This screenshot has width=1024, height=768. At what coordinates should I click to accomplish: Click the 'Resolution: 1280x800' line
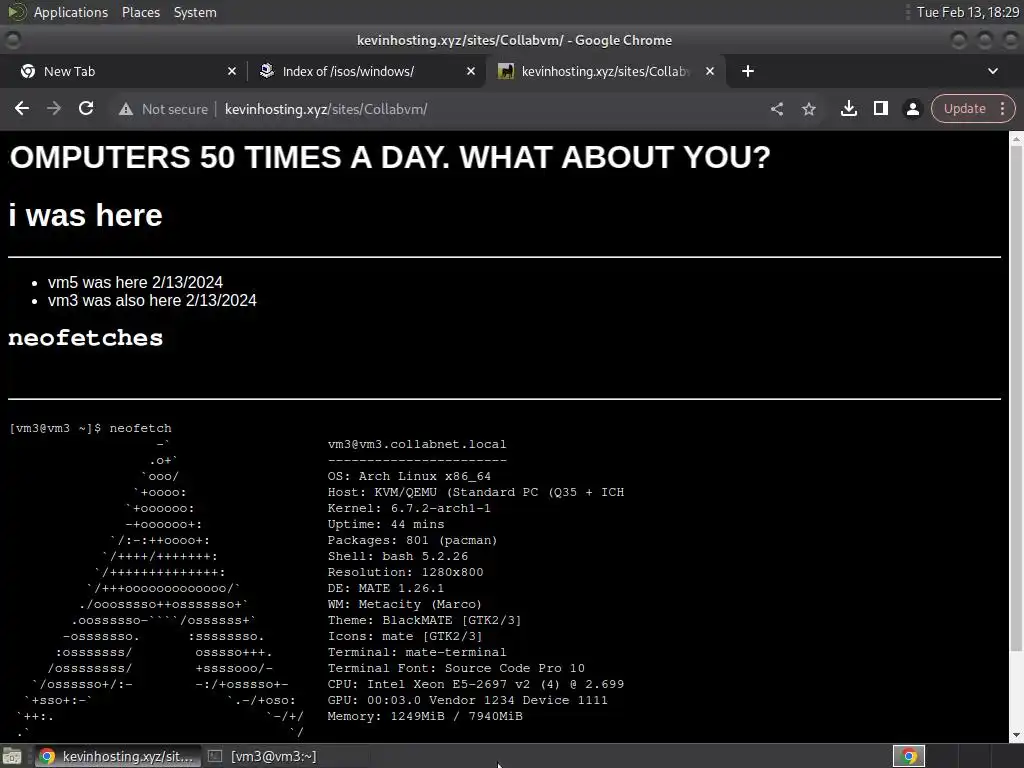click(x=405, y=572)
